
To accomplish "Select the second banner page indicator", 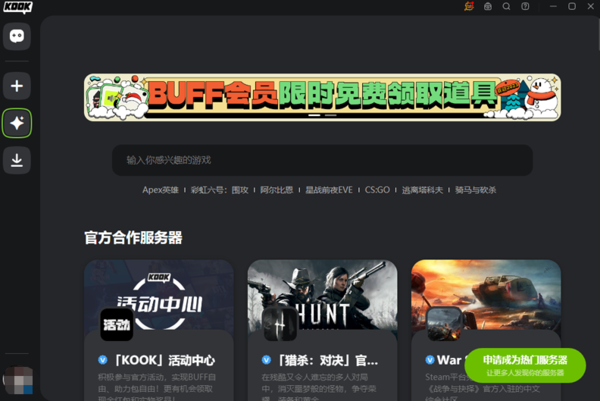I will (331, 115).
